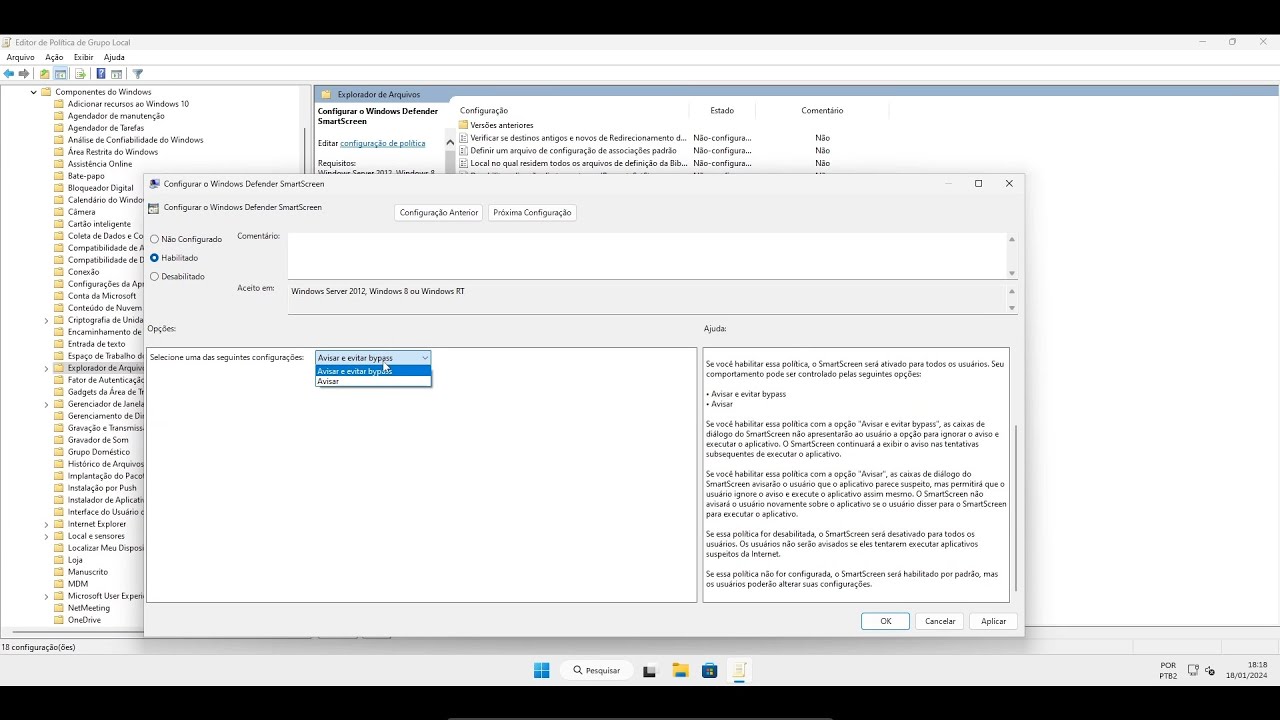This screenshot has width=1280, height=720.
Task: Open the Ajuda menu
Action: tap(114, 57)
